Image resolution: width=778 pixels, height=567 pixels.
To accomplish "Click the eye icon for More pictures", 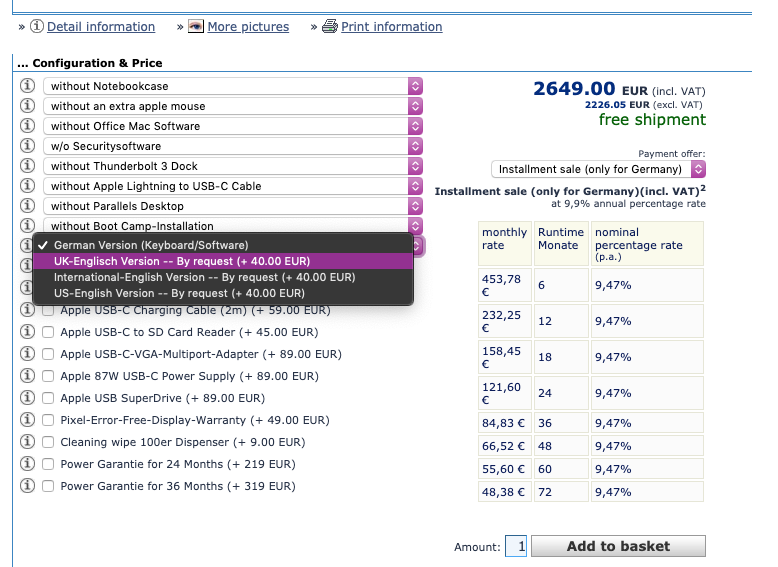I will tap(196, 26).
